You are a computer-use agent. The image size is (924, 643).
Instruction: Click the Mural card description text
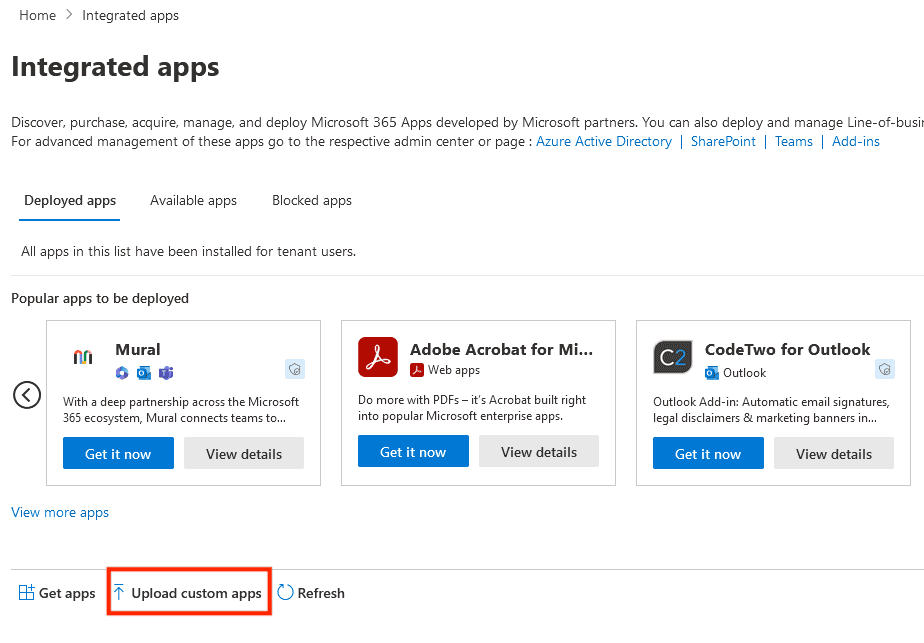tap(181, 410)
